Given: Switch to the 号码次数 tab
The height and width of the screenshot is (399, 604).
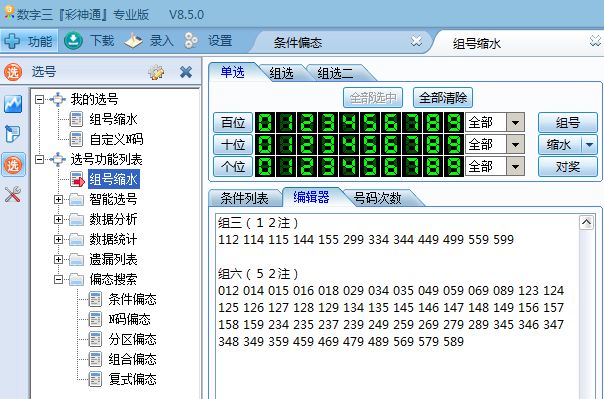Looking at the screenshot, I should click(x=378, y=198).
